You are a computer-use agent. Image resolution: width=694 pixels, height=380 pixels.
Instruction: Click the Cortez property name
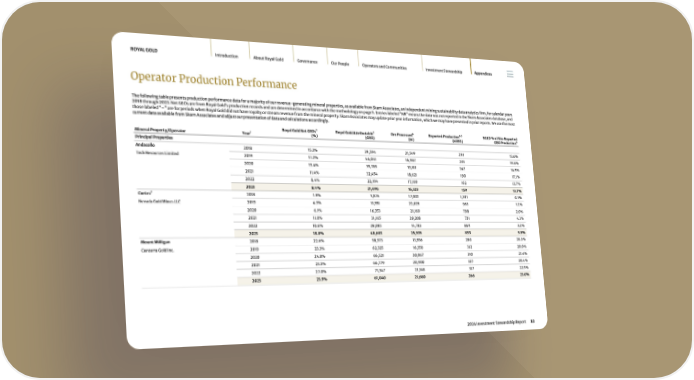click(x=145, y=192)
